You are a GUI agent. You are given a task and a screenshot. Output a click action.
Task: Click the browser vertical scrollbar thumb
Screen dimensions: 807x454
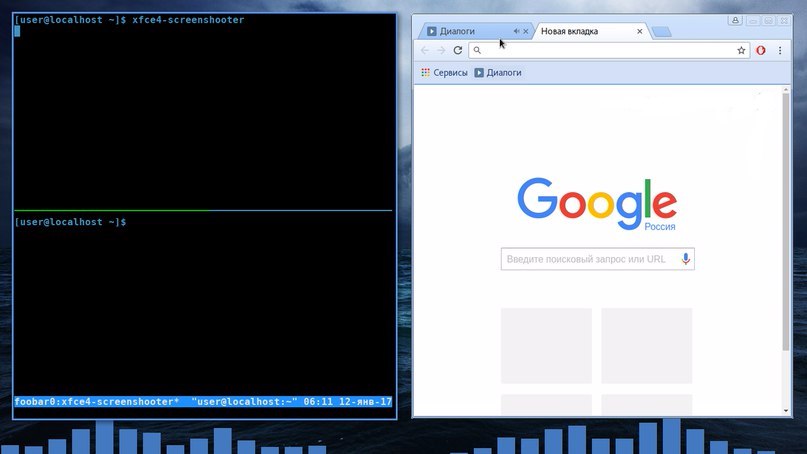point(786,221)
